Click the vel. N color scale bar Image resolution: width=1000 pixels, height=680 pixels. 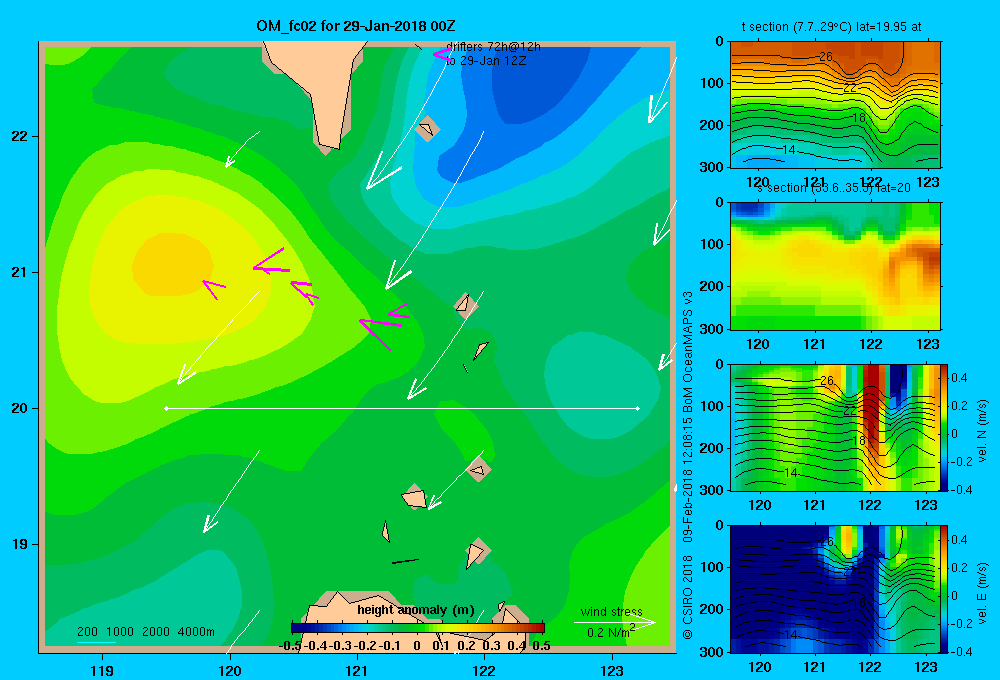click(945, 427)
